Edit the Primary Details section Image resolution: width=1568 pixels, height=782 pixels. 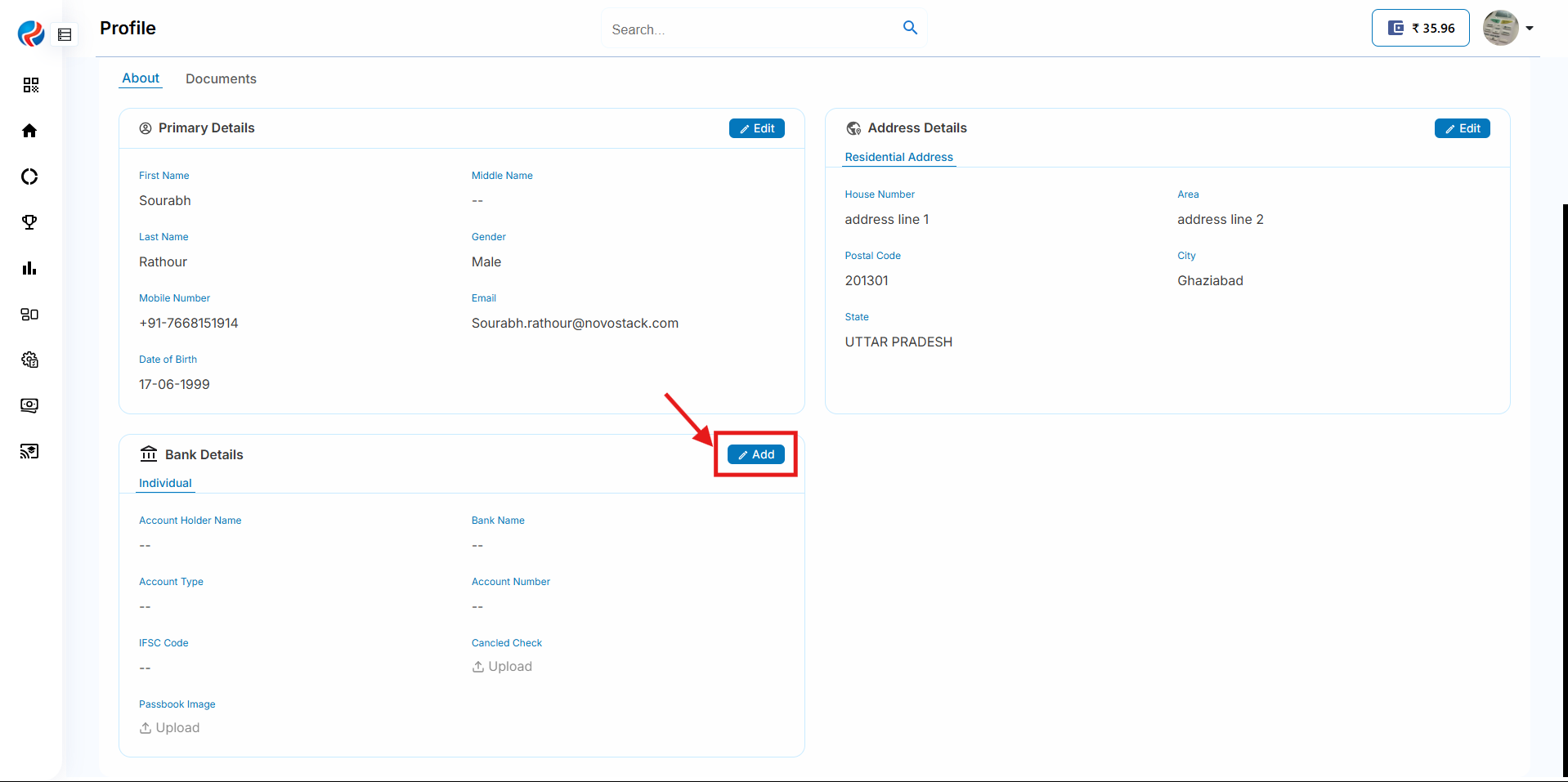[756, 128]
